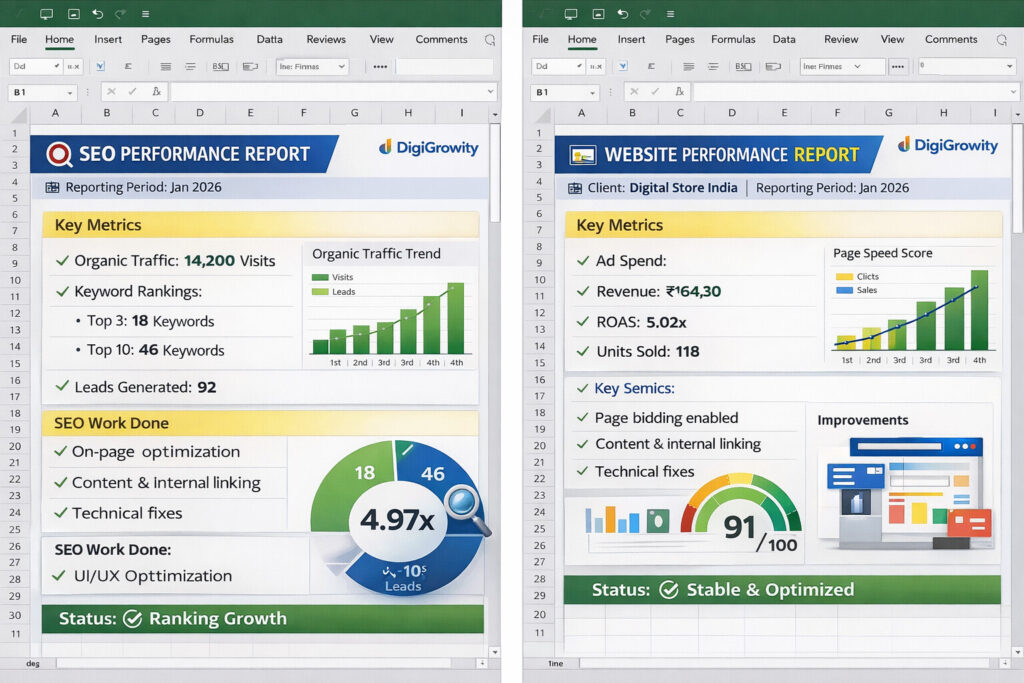
Task: Click the File menu in the right window
Action: (x=540, y=40)
